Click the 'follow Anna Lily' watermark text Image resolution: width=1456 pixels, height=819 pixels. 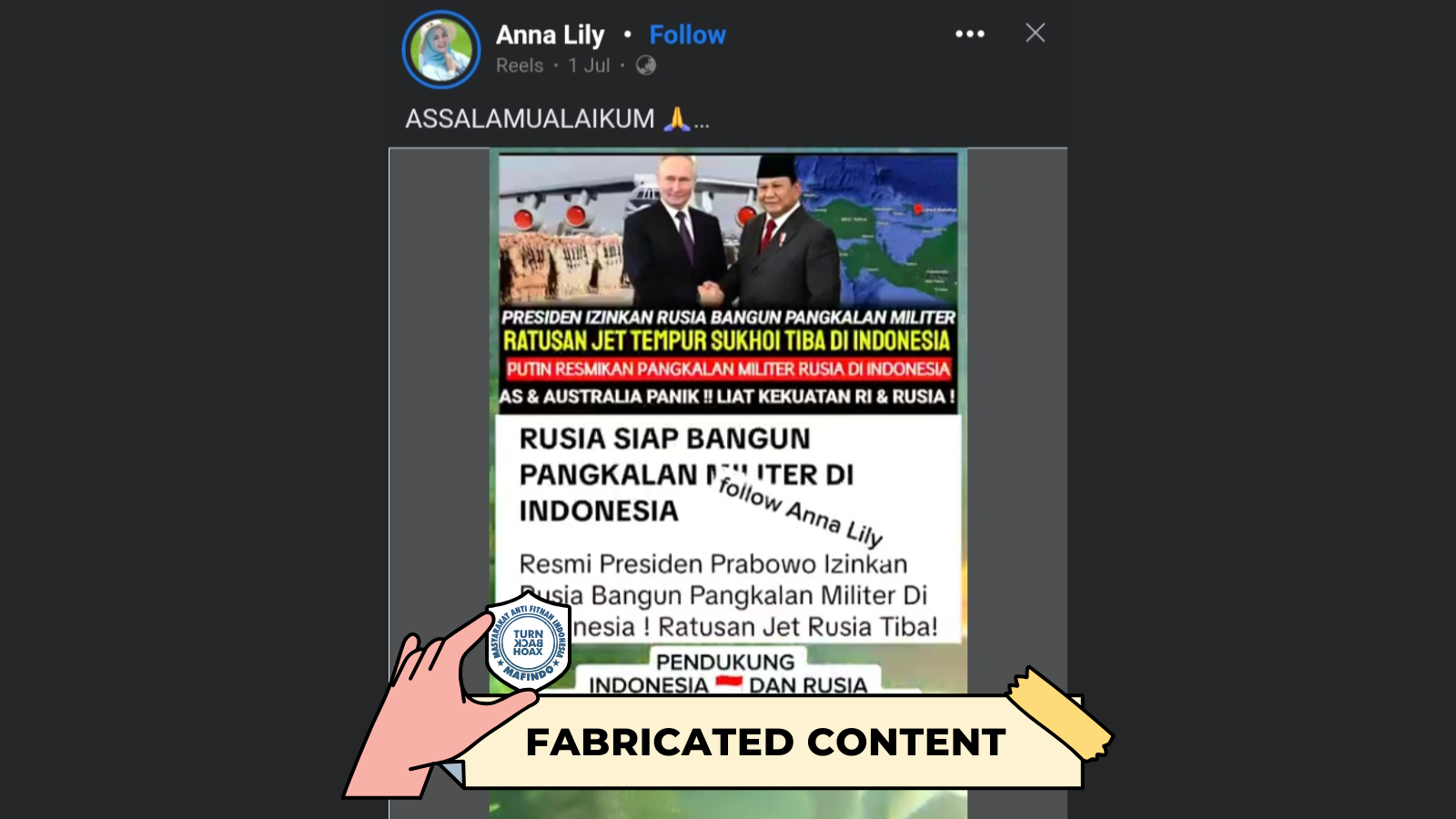point(801,510)
